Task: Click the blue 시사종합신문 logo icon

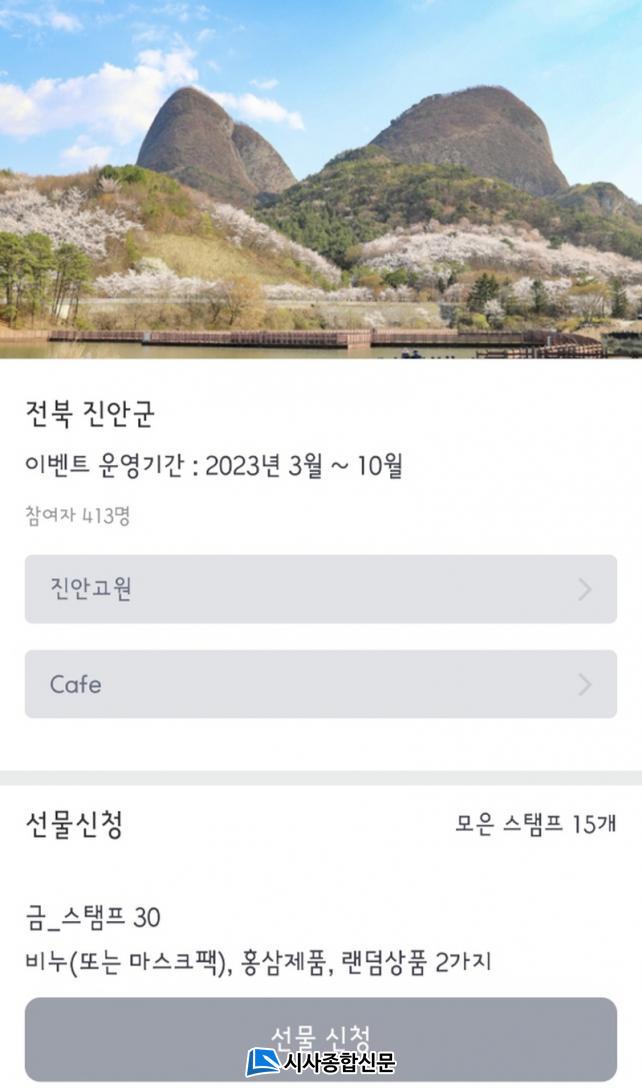Action: pos(263,1062)
